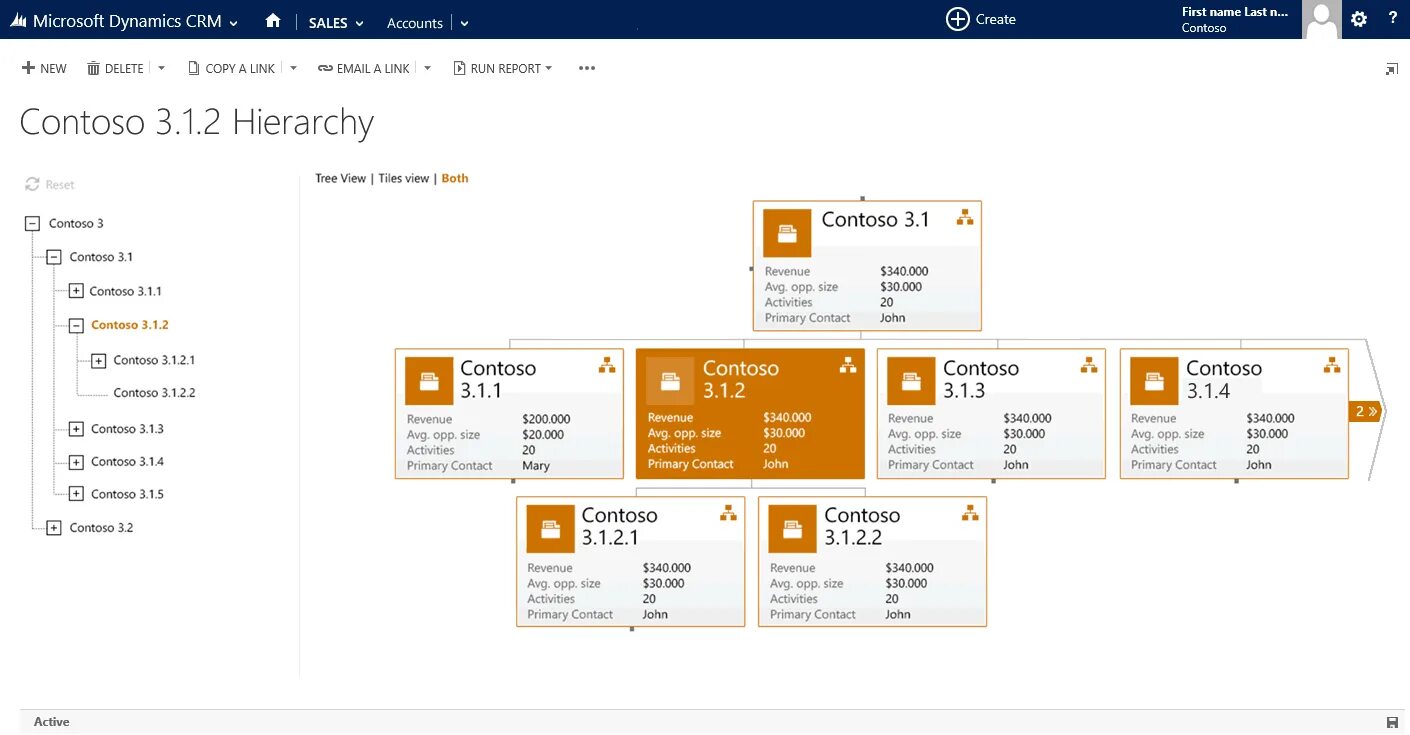Click the user profile avatar
This screenshot has width=1410, height=735.
1322,20
